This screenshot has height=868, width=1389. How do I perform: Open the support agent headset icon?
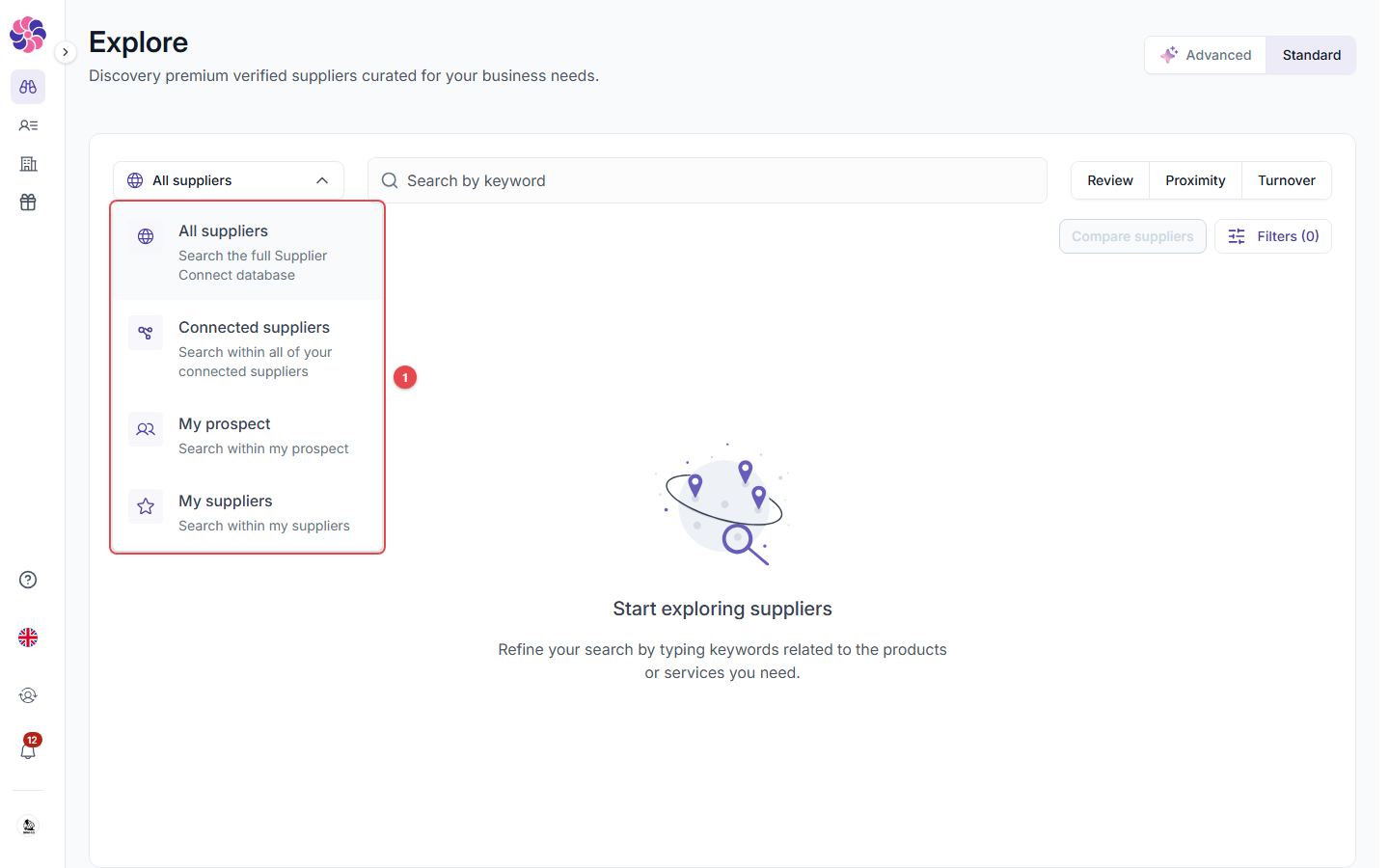click(28, 695)
